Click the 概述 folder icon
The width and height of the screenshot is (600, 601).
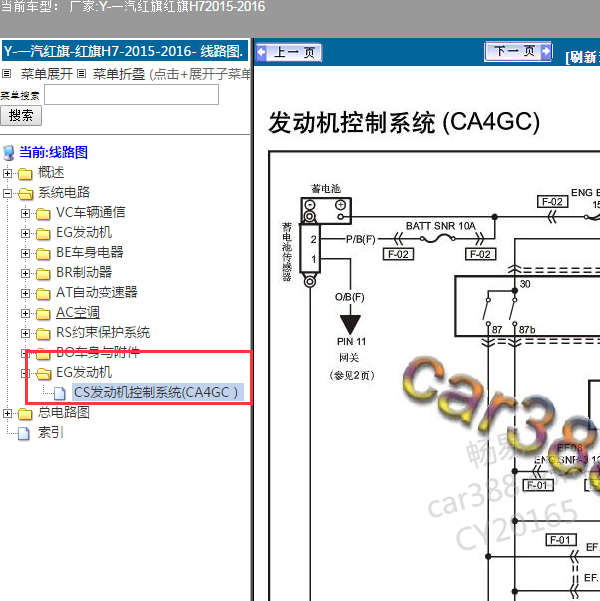point(25,174)
